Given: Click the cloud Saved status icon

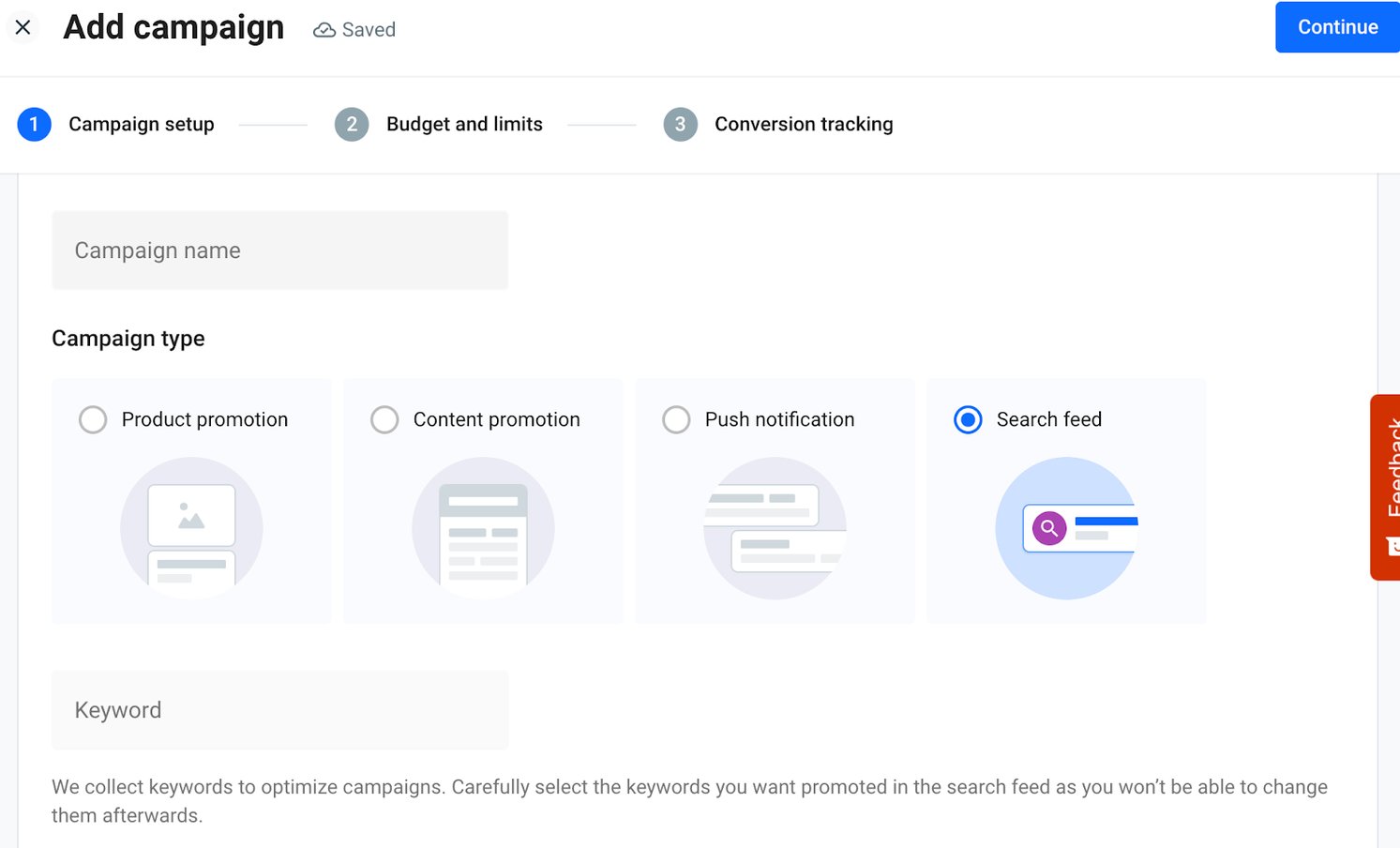Looking at the screenshot, I should (324, 30).
